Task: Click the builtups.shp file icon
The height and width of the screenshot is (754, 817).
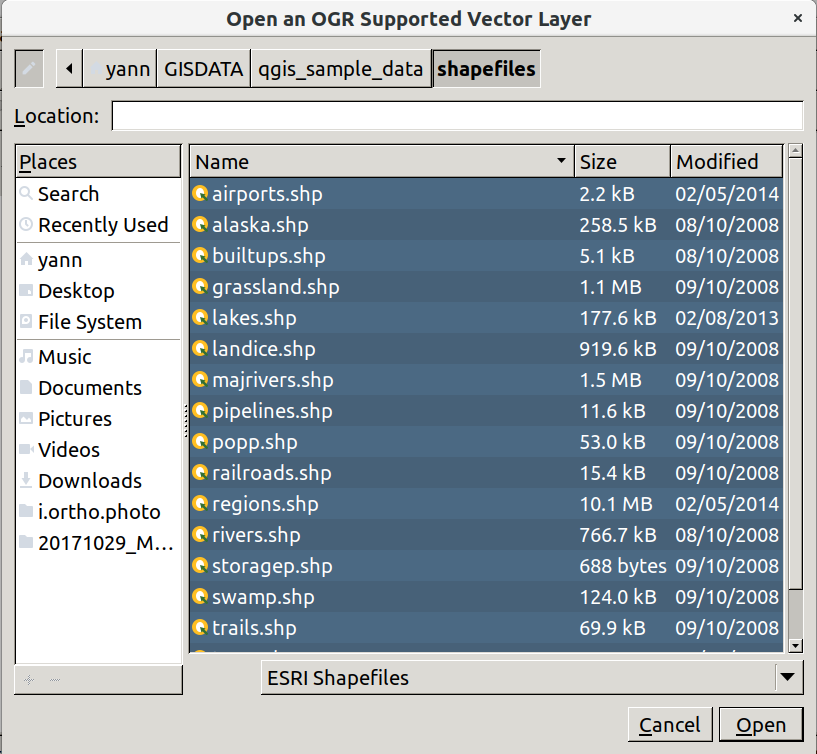Action: [200, 256]
